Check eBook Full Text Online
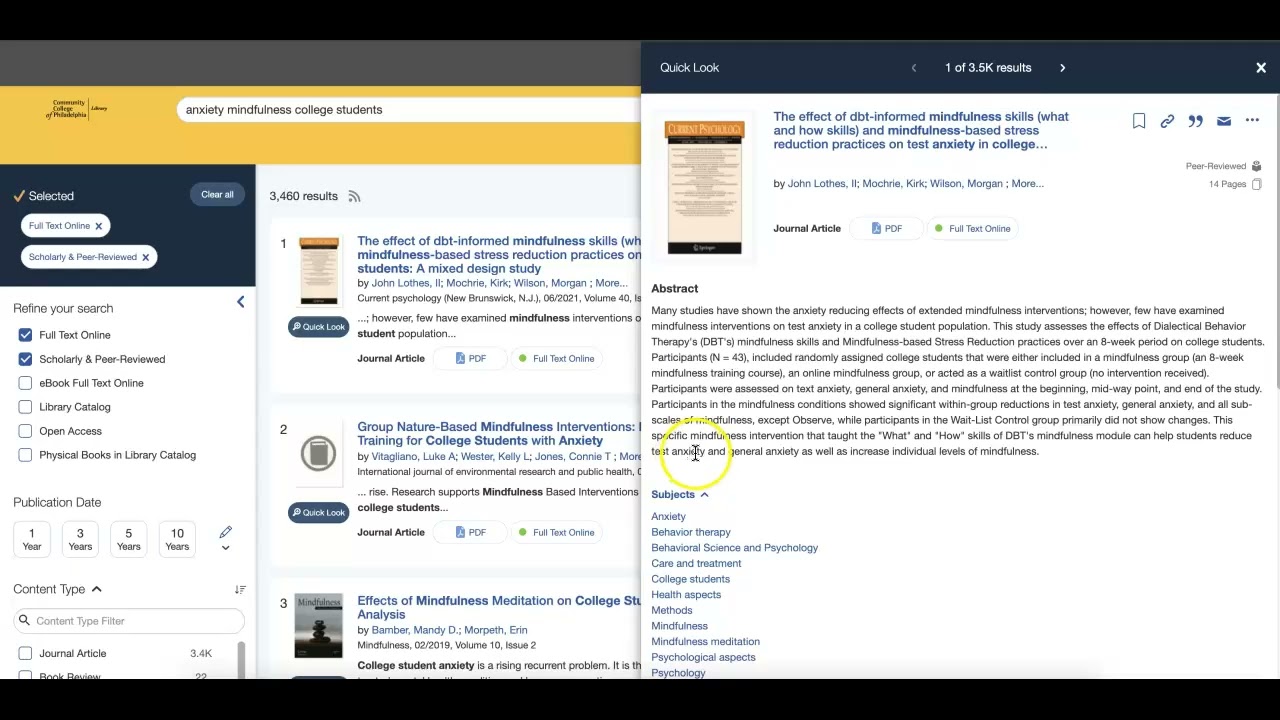 (25, 383)
